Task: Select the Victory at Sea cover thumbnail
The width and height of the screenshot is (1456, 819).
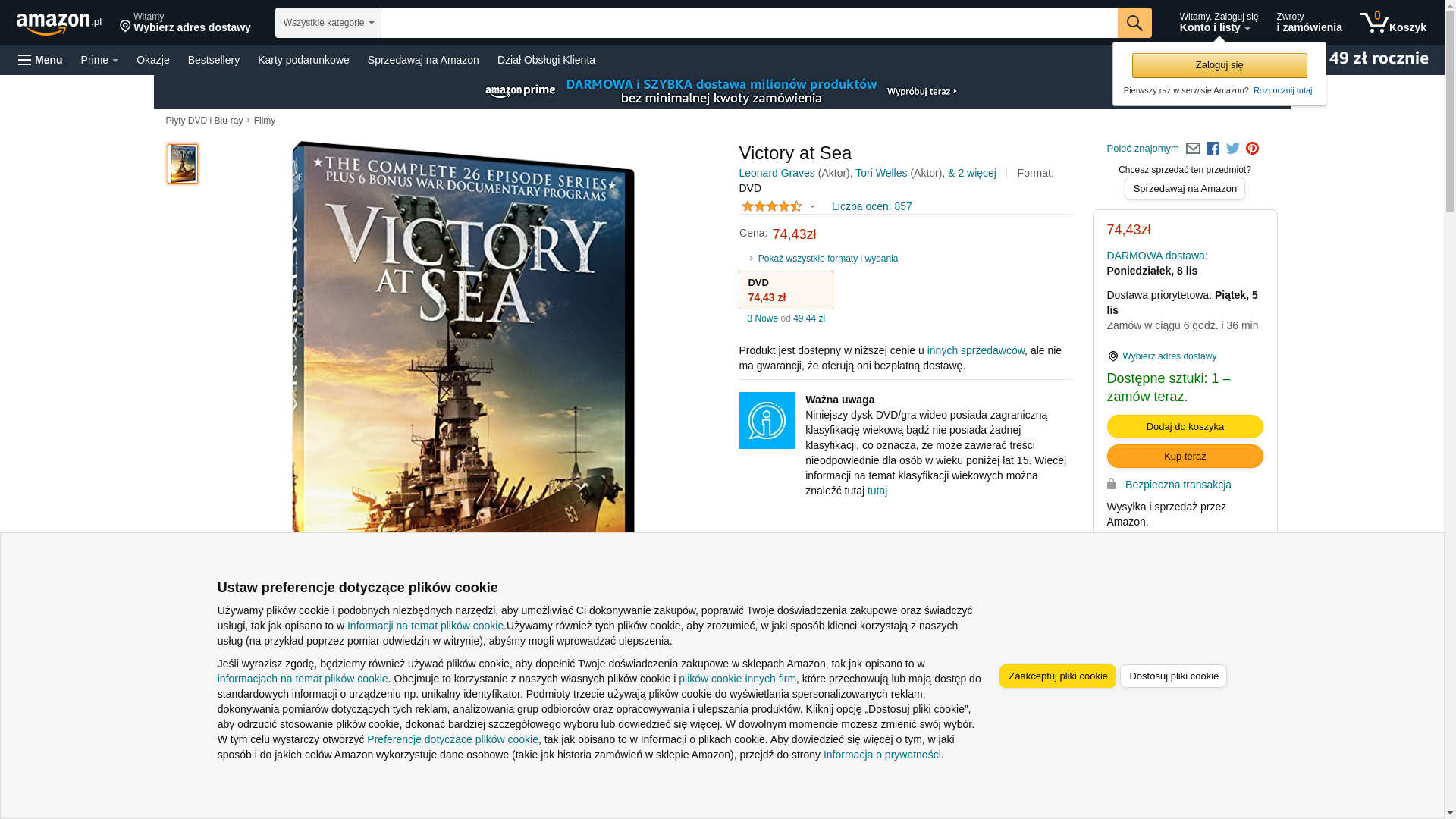Action: 183,163
